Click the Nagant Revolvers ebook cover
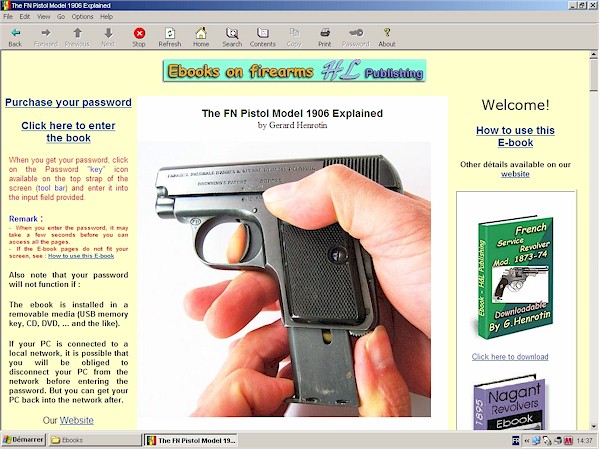The width and height of the screenshot is (600, 450). [509, 403]
